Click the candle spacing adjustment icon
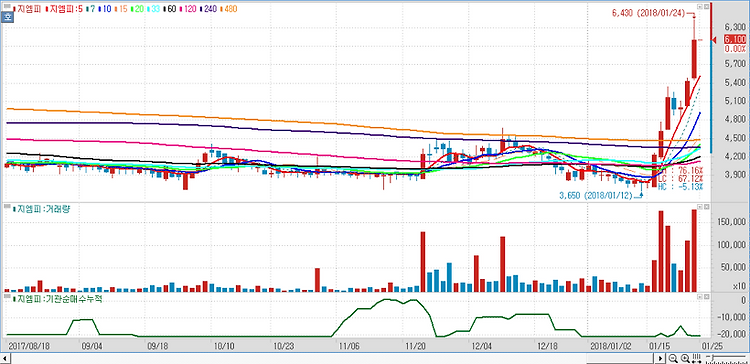This screenshot has height=364, width=750. point(696,358)
